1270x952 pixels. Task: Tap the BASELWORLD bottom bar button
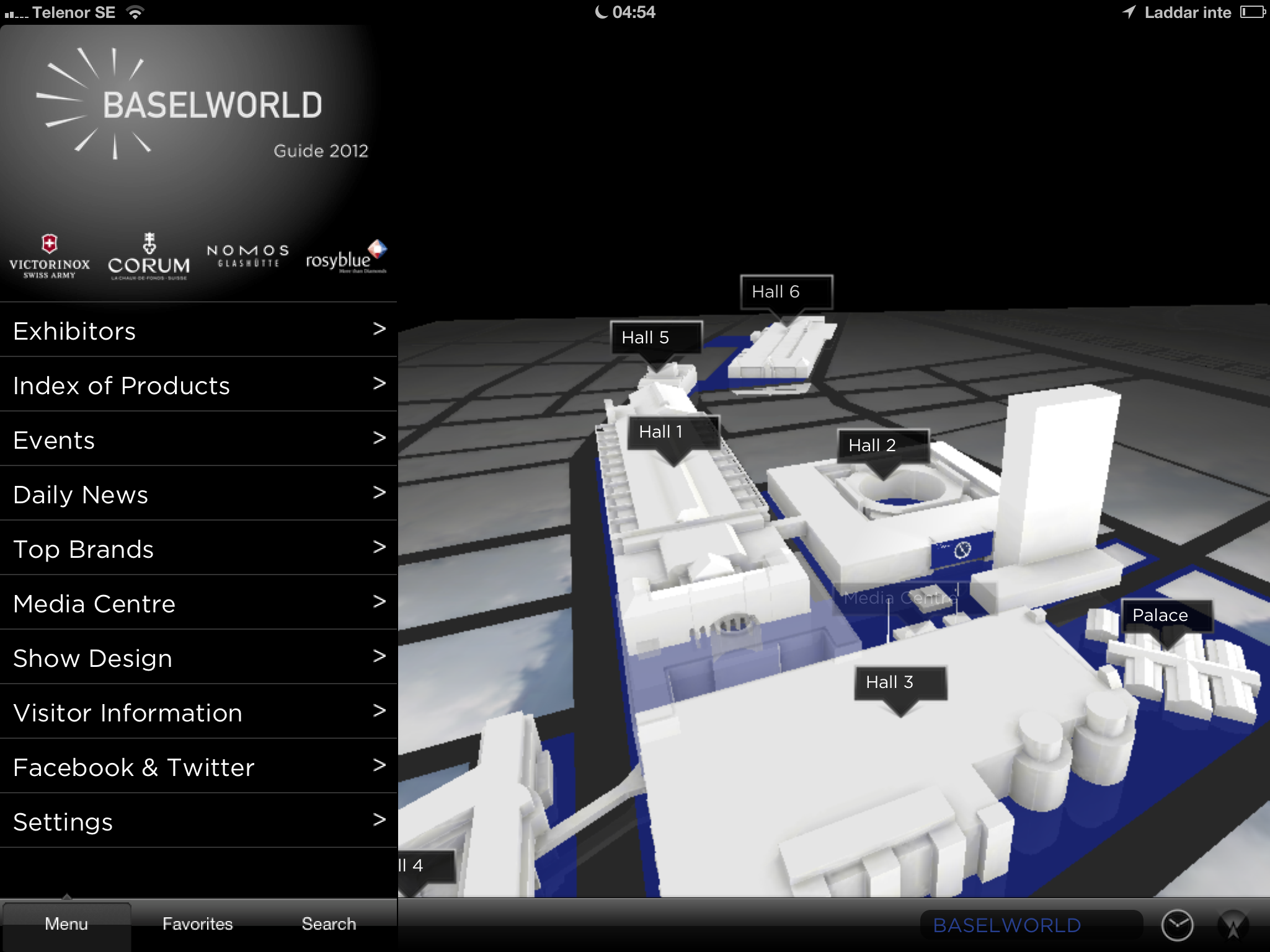point(1031,925)
